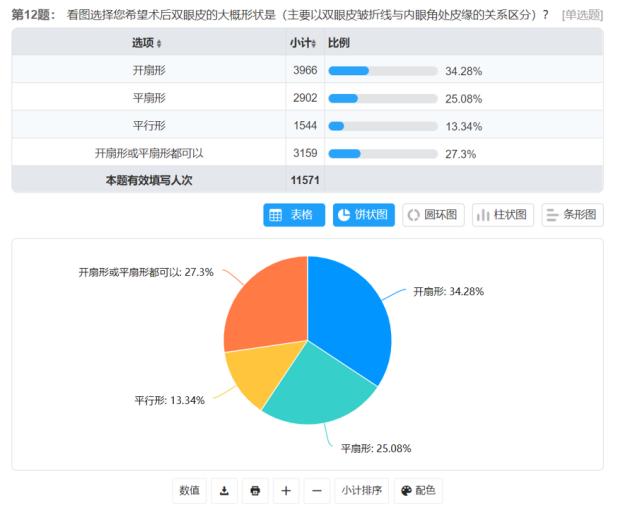Print the chart

255,491
